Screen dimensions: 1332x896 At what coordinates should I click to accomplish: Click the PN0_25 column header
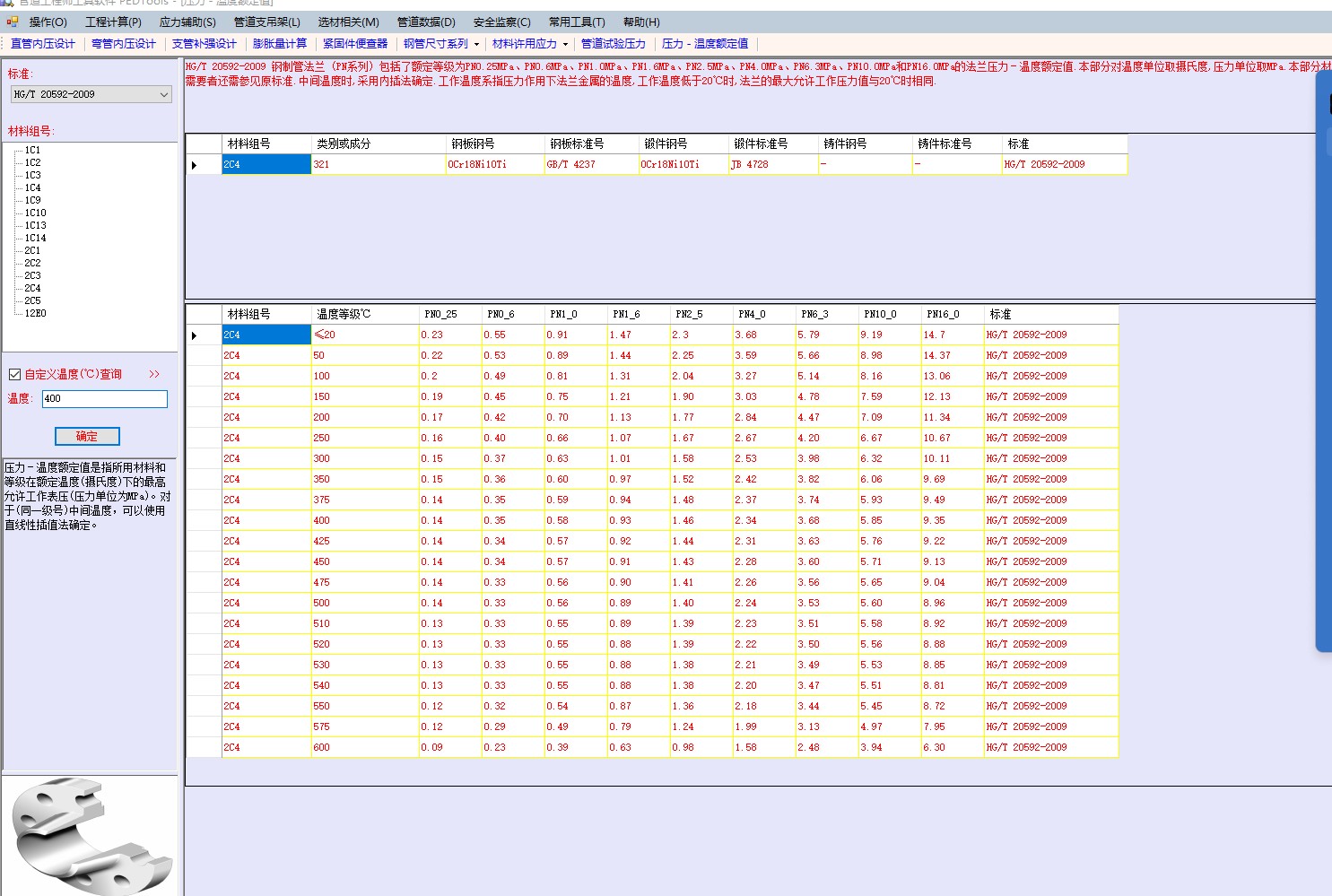point(450,314)
